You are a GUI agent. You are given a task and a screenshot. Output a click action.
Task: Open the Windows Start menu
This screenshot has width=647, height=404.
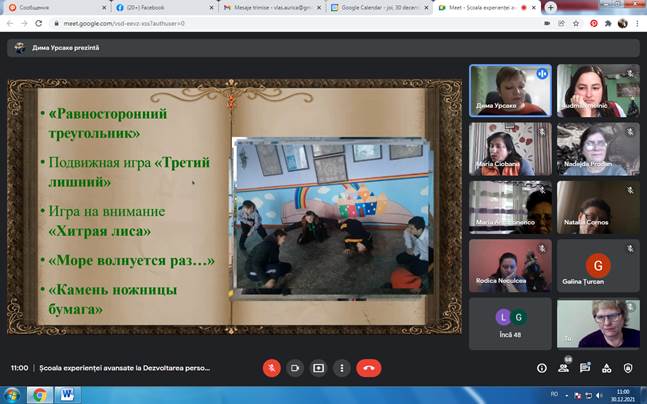[x=12, y=394]
